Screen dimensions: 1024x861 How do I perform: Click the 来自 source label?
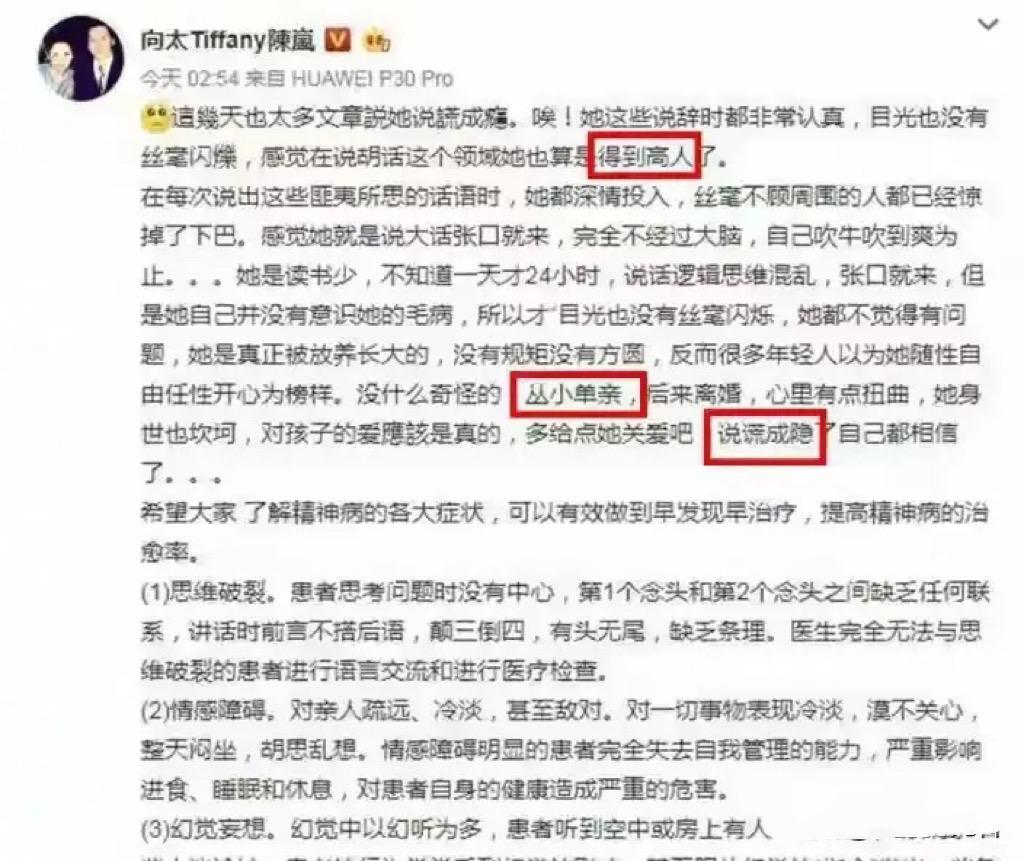coord(264,79)
